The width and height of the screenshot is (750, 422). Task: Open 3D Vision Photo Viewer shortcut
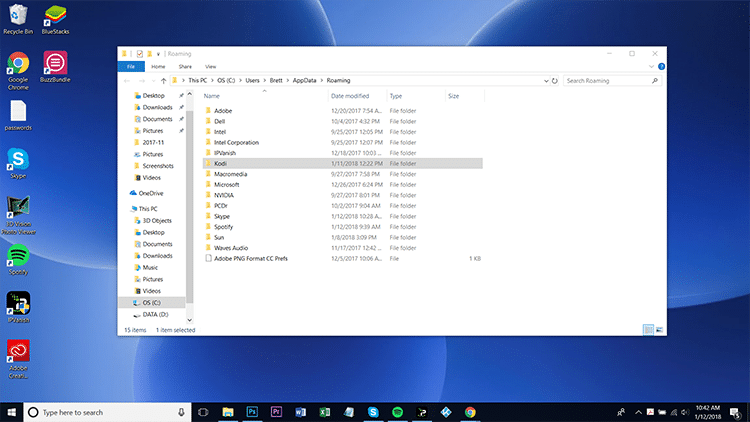click(18, 215)
